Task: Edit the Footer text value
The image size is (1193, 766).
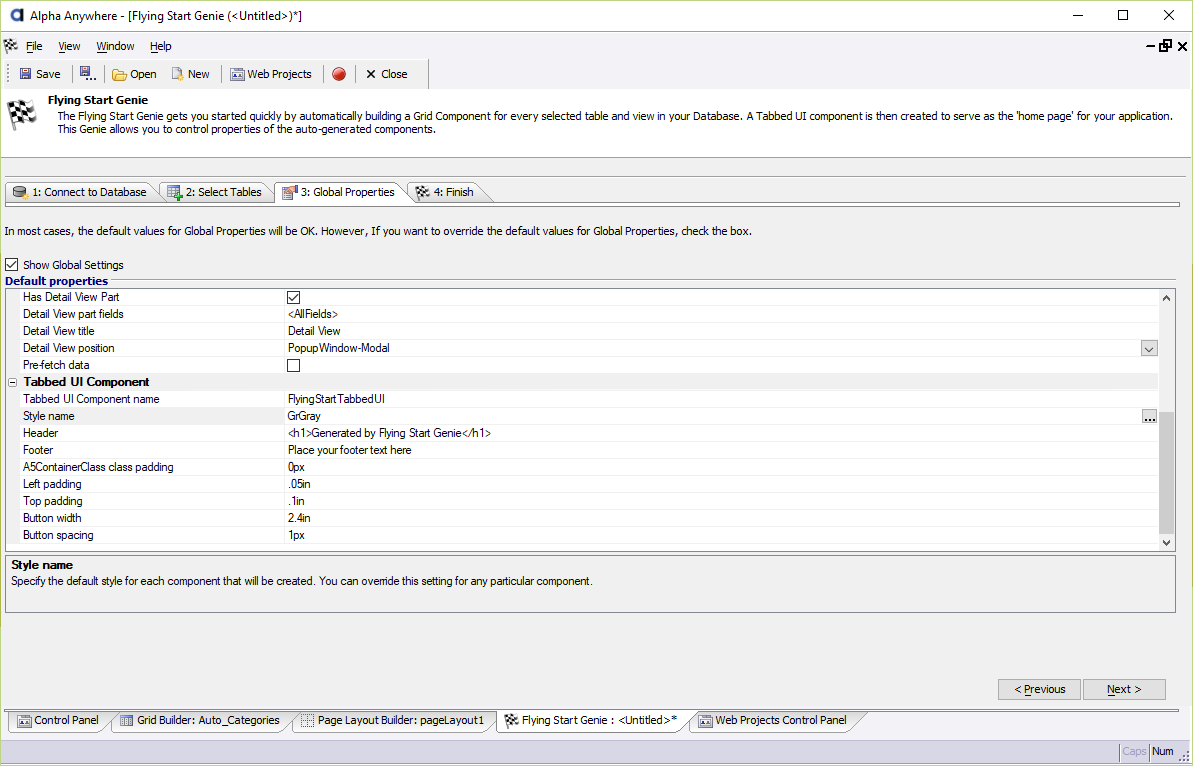Action: tap(720, 450)
